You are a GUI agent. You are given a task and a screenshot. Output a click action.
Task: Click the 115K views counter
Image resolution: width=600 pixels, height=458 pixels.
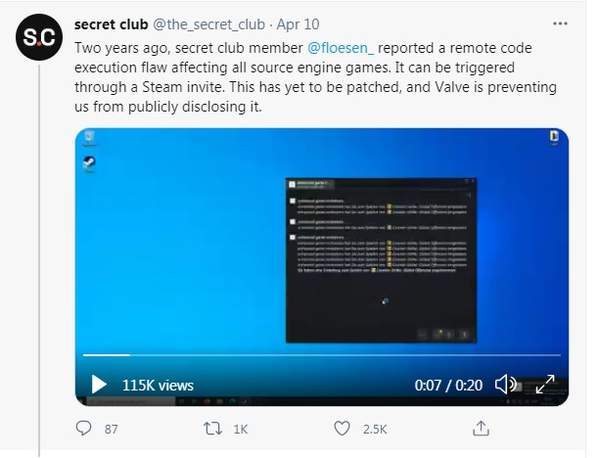coord(158,385)
